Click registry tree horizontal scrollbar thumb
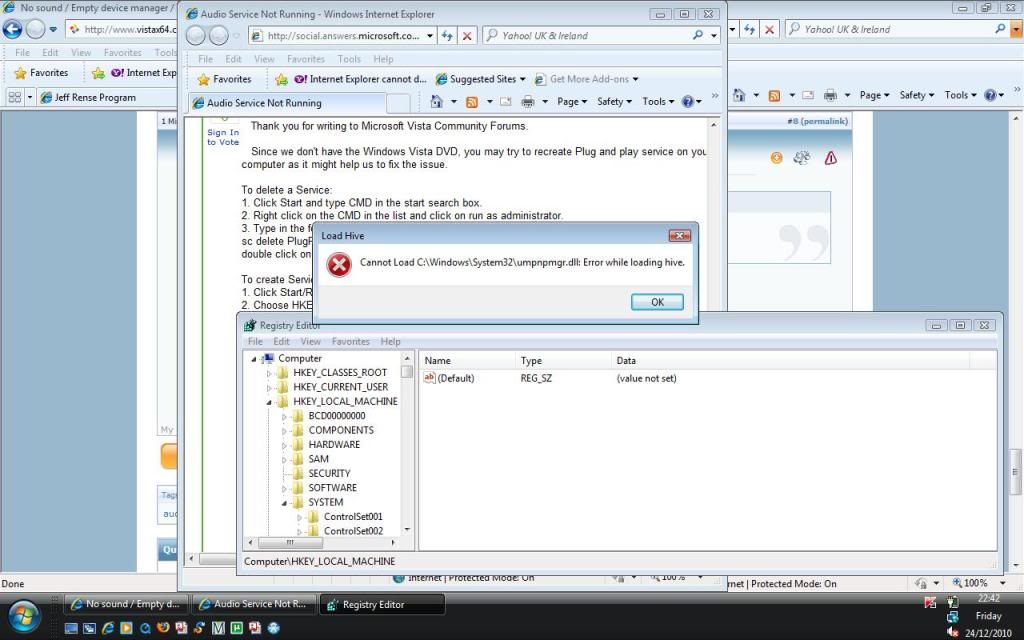Screen dimensions: 1024x640 pos(290,543)
